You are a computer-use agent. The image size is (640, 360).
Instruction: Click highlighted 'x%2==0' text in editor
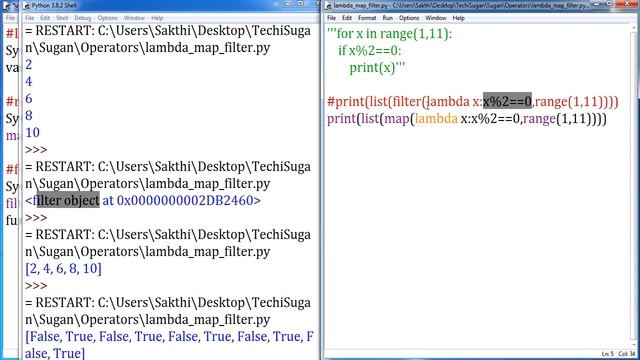pos(507,101)
